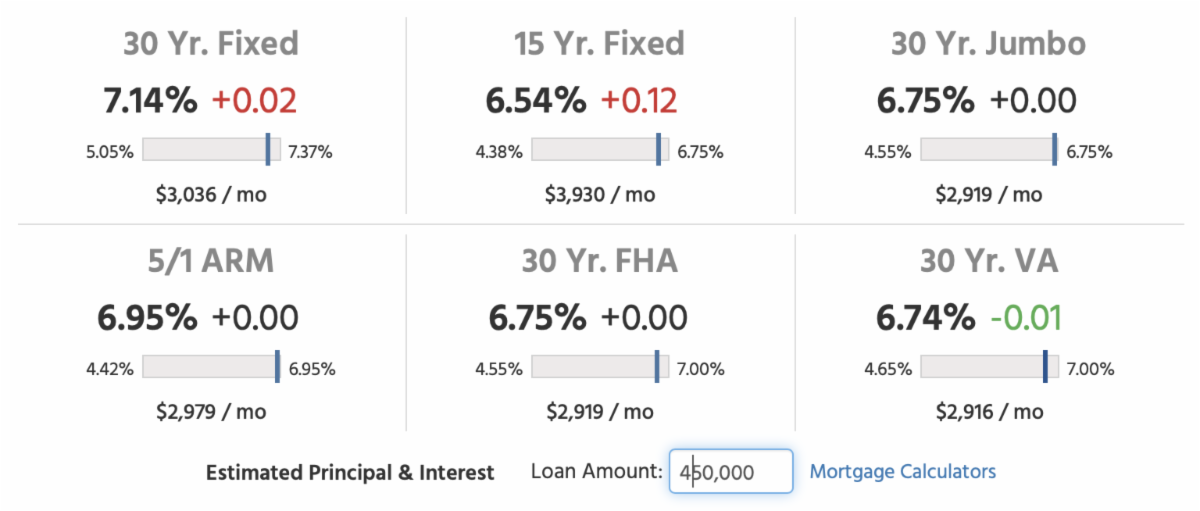This screenshot has height=511, width=1200.
Task: Click the green -0.01 rate change
Action: tap(1025, 317)
